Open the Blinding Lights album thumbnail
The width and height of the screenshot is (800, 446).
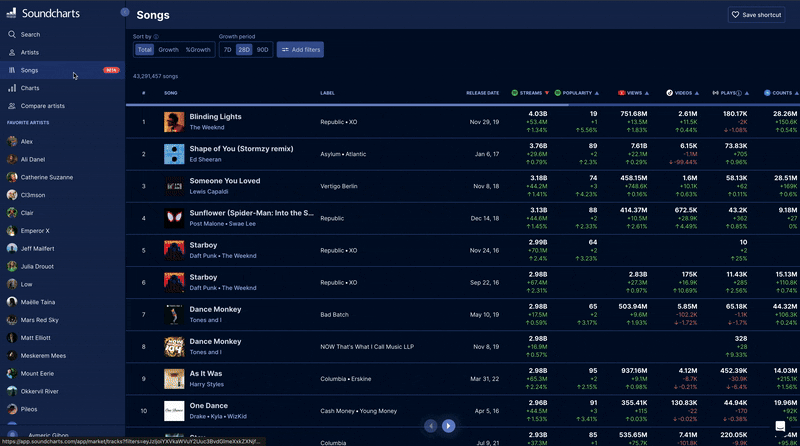coord(174,122)
